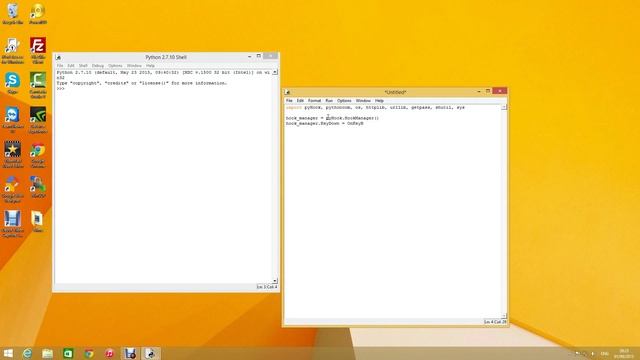Click the Windows Start button
Image resolution: width=640 pixels, height=360 pixels.
[x=8, y=353]
